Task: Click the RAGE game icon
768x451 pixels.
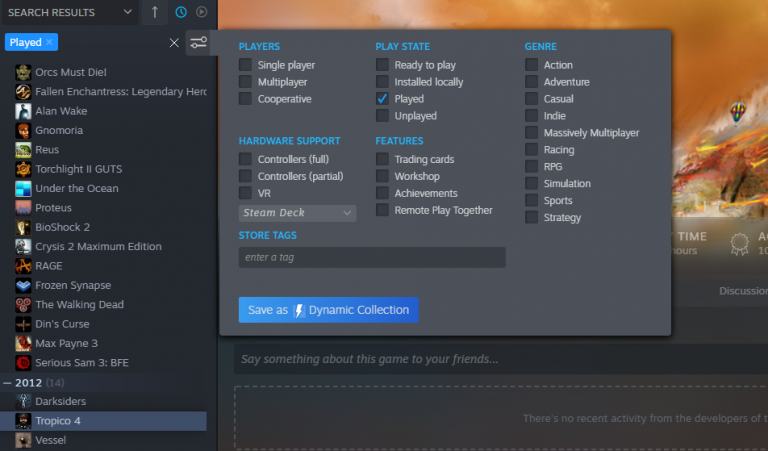Action: [23, 266]
